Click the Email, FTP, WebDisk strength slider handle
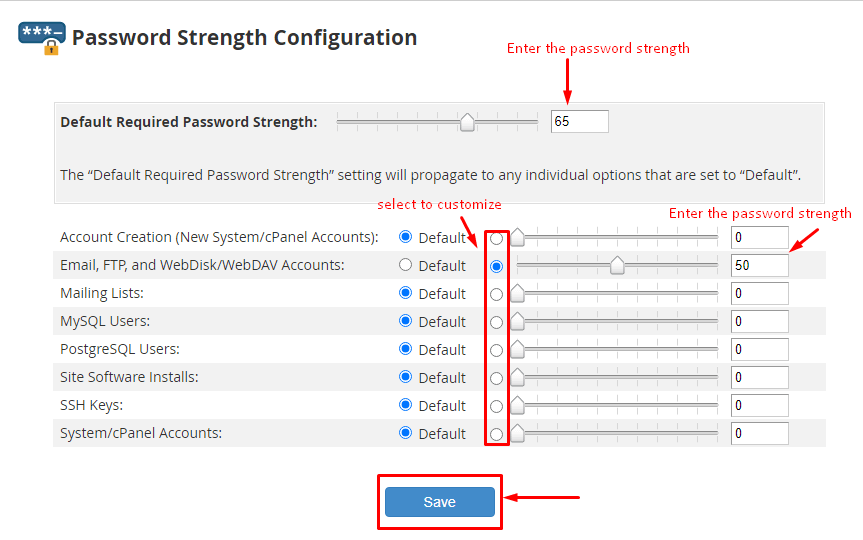 (618, 265)
